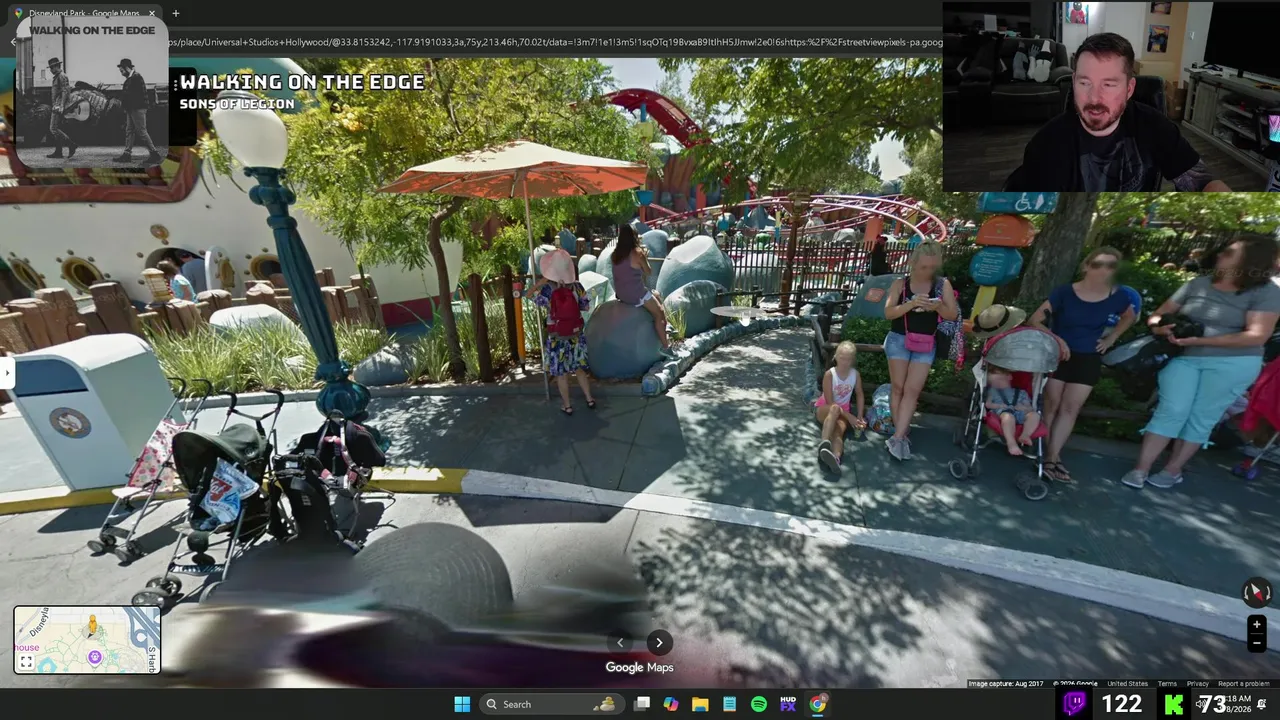Open the minimap thumbnail
The width and height of the screenshot is (1280, 720).
tap(87, 640)
